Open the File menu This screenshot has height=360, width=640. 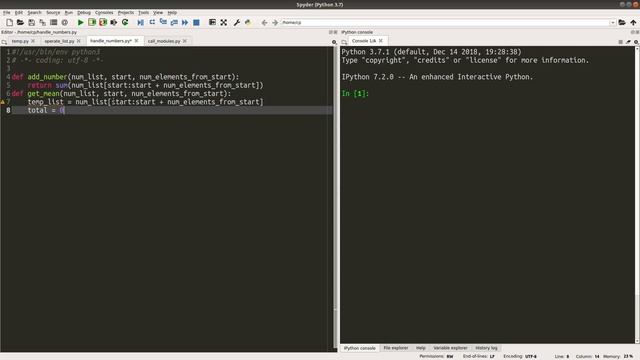(7, 13)
